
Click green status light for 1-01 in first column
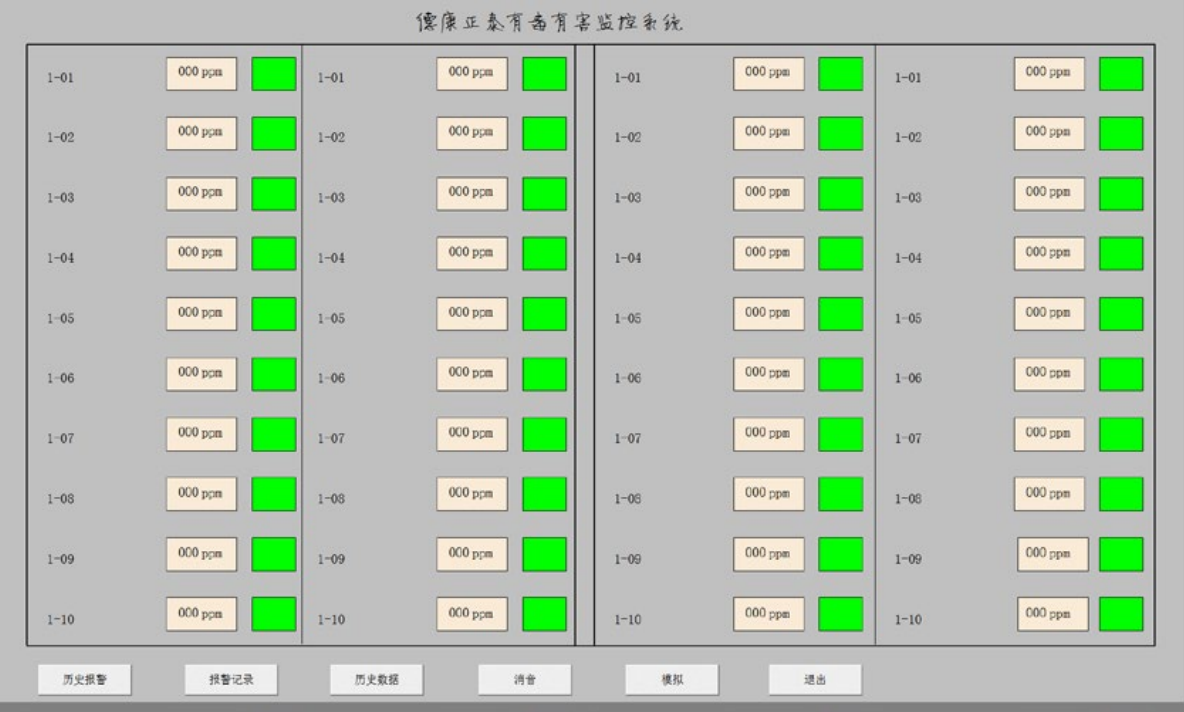[x=273, y=74]
